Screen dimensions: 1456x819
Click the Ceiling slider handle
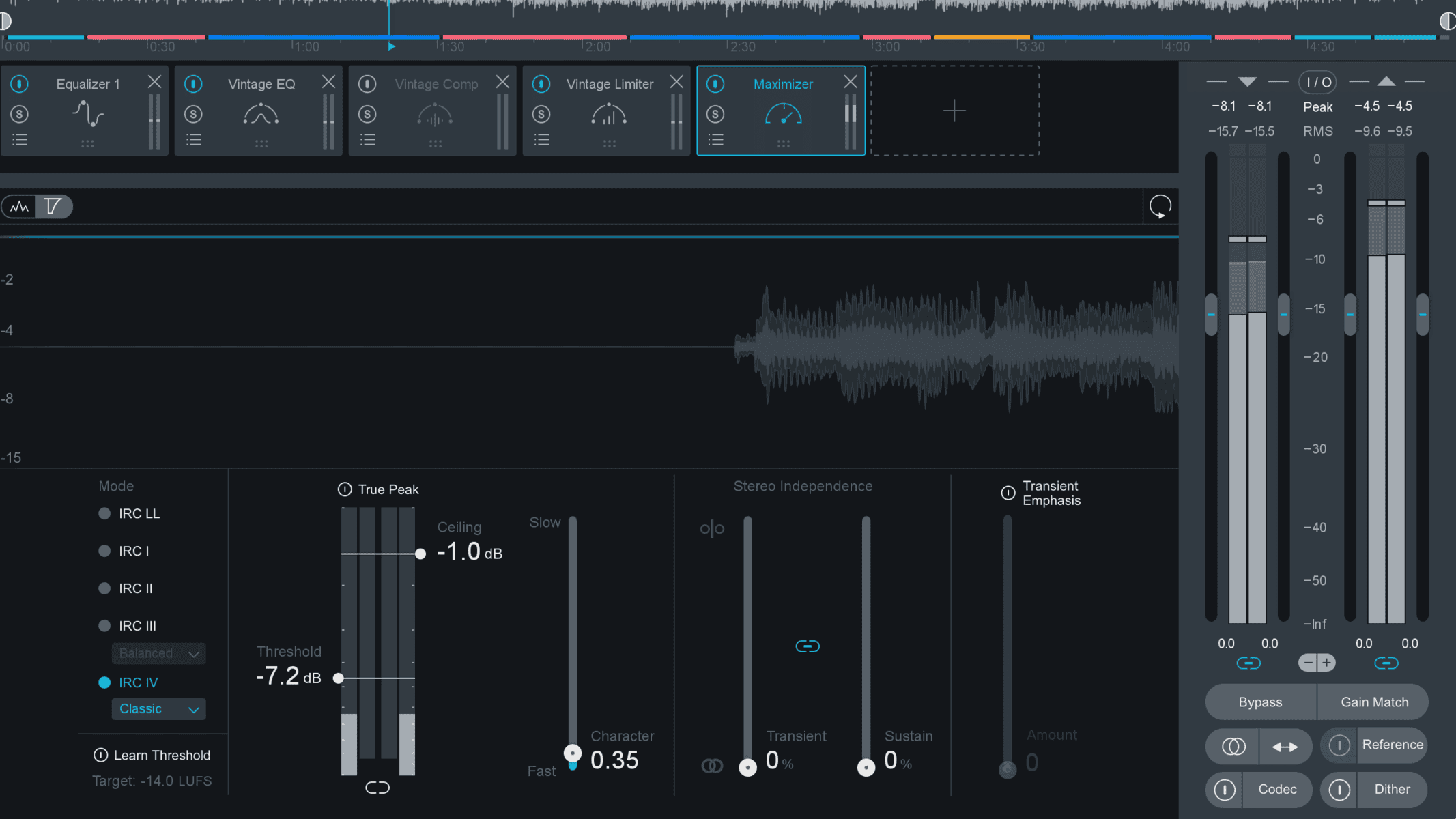click(x=420, y=554)
